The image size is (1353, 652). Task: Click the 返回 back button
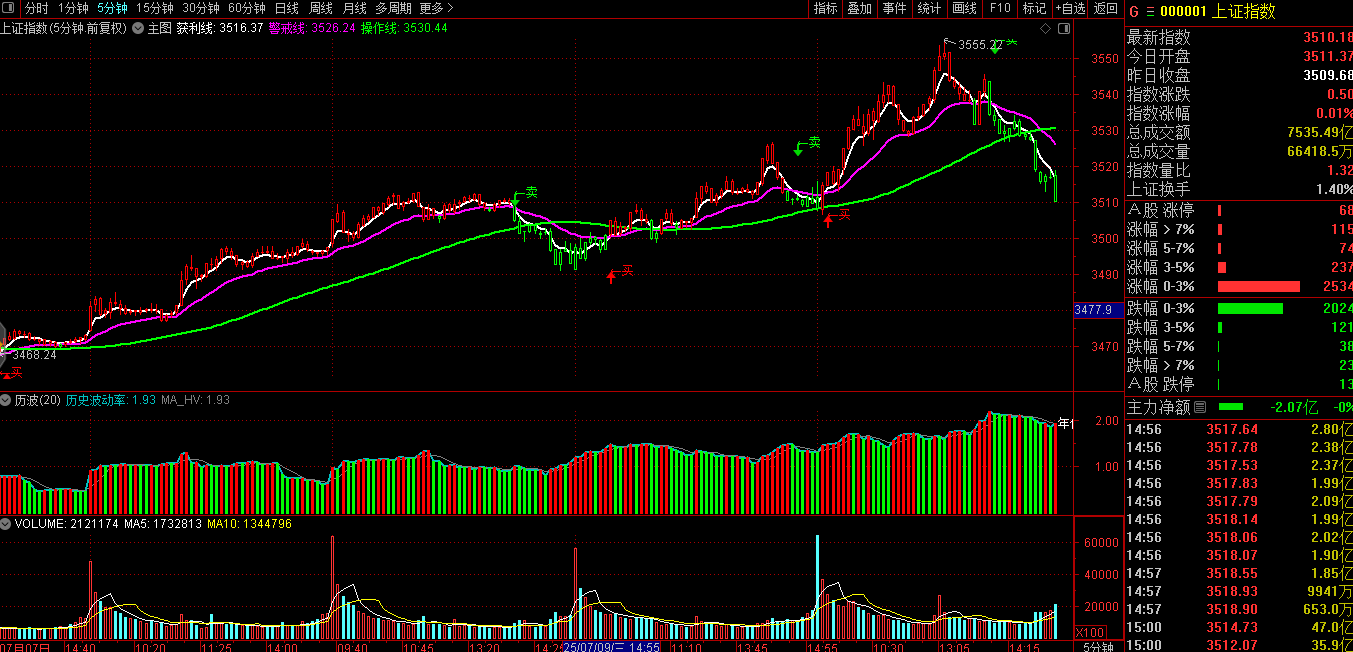[x=1106, y=8]
